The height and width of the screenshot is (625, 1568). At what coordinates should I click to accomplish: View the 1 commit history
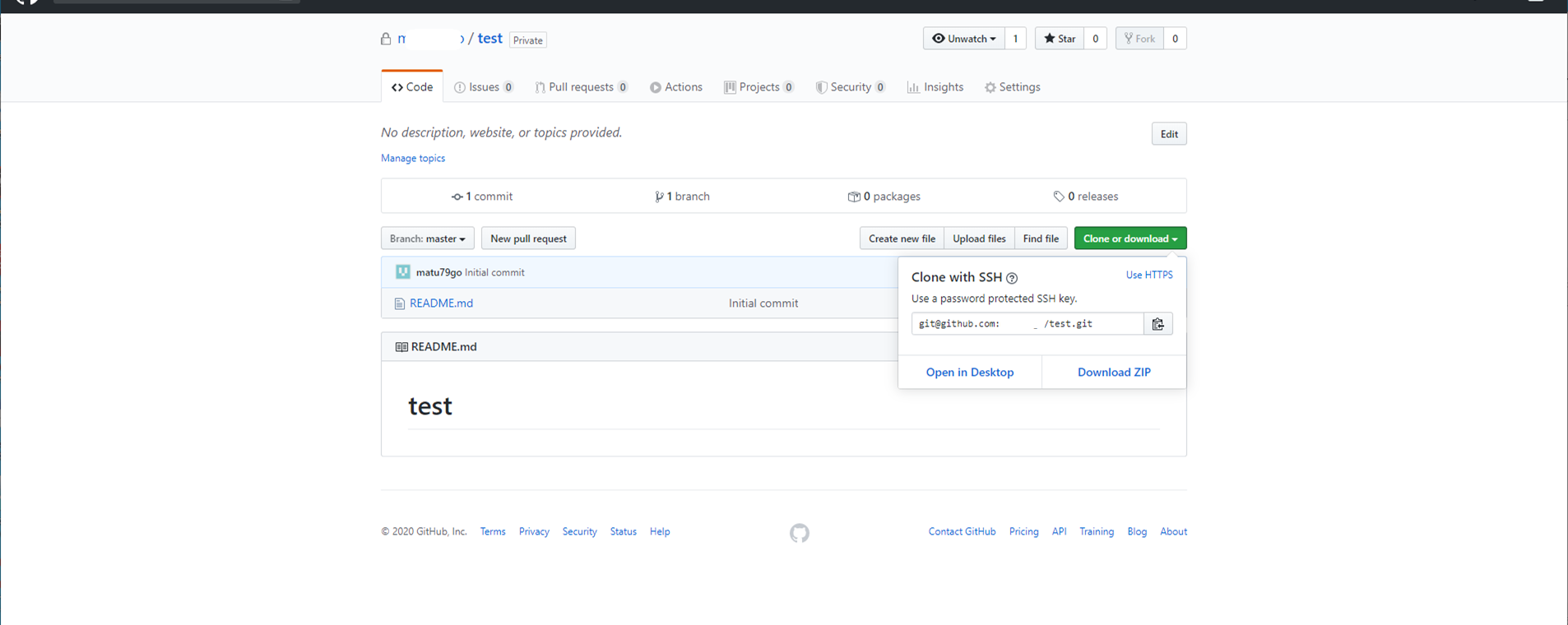tap(482, 197)
